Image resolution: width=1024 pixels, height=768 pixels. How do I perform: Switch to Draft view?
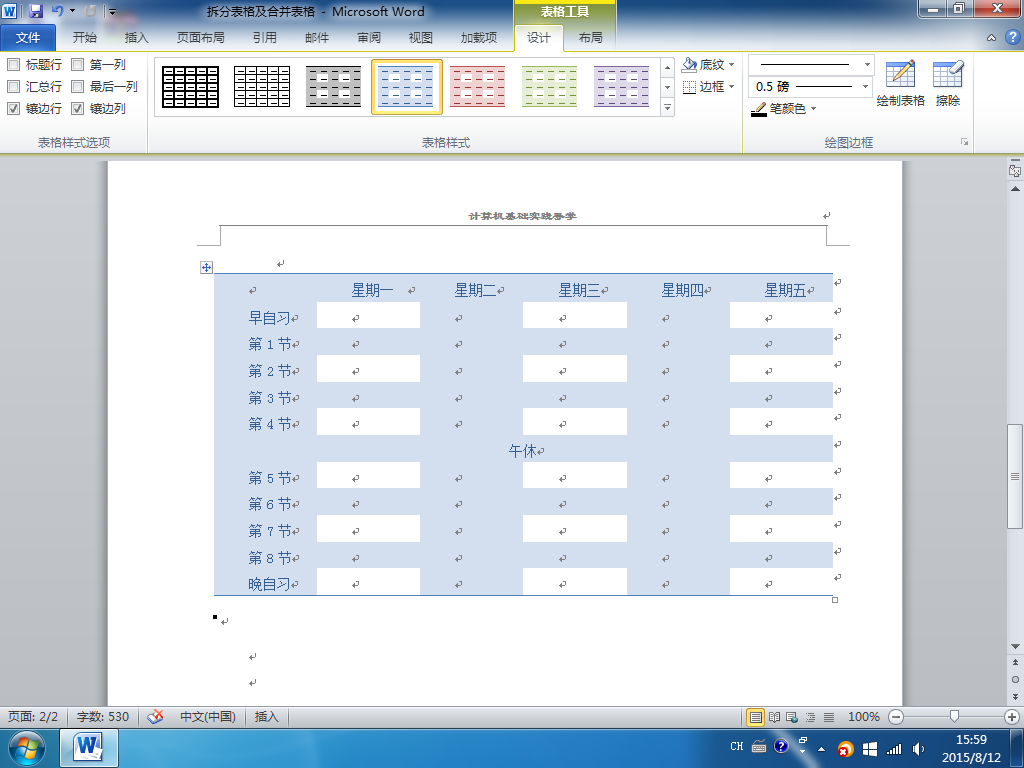pyautogui.click(x=829, y=716)
